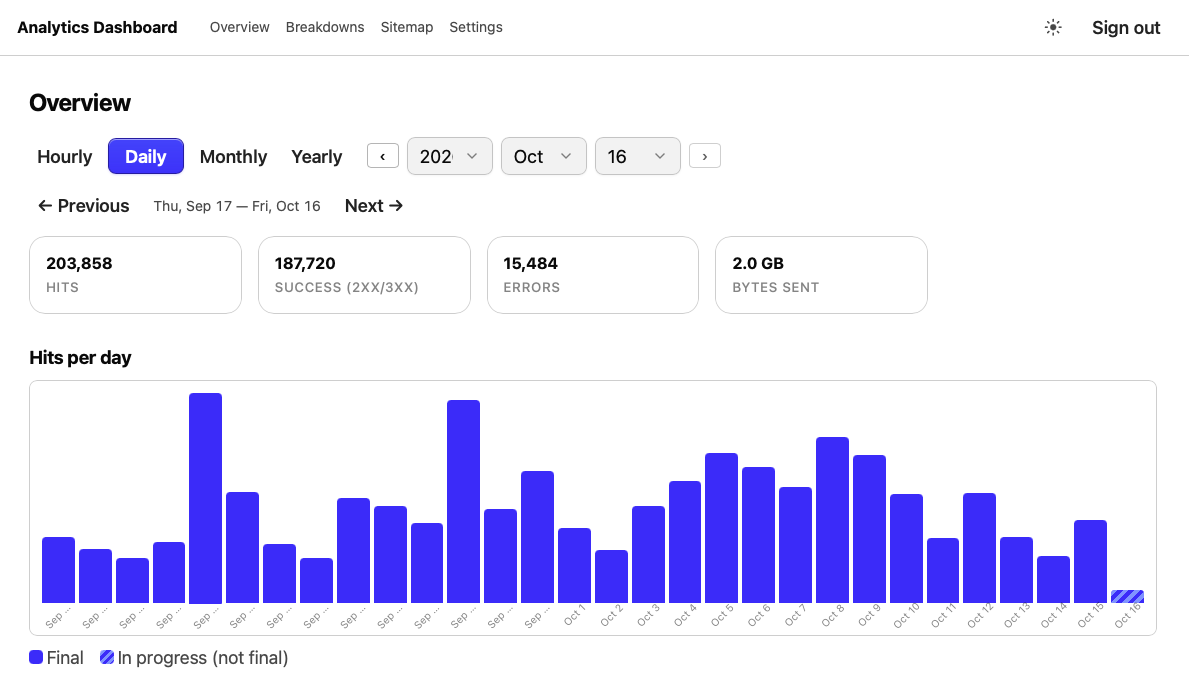Open the Oct month dropdown
Image resolution: width=1189 pixels, height=695 pixels.
click(x=544, y=156)
